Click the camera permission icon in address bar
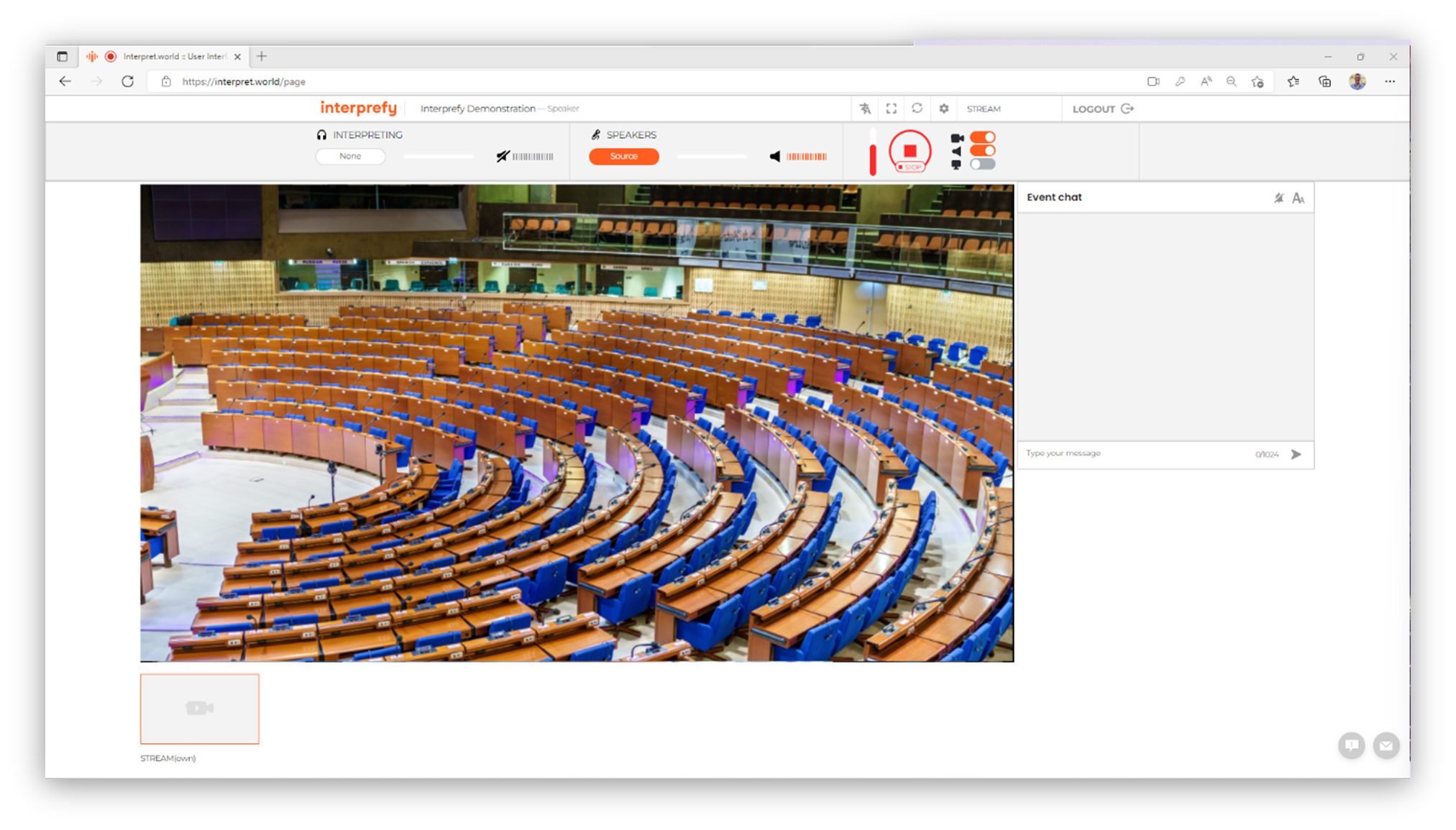This screenshot has height=830, width=1456. 1153,82
